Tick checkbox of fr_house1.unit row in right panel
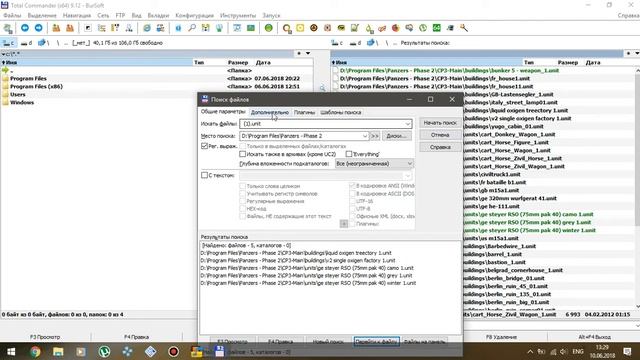This screenshot has height=360, width=640. click(336, 78)
